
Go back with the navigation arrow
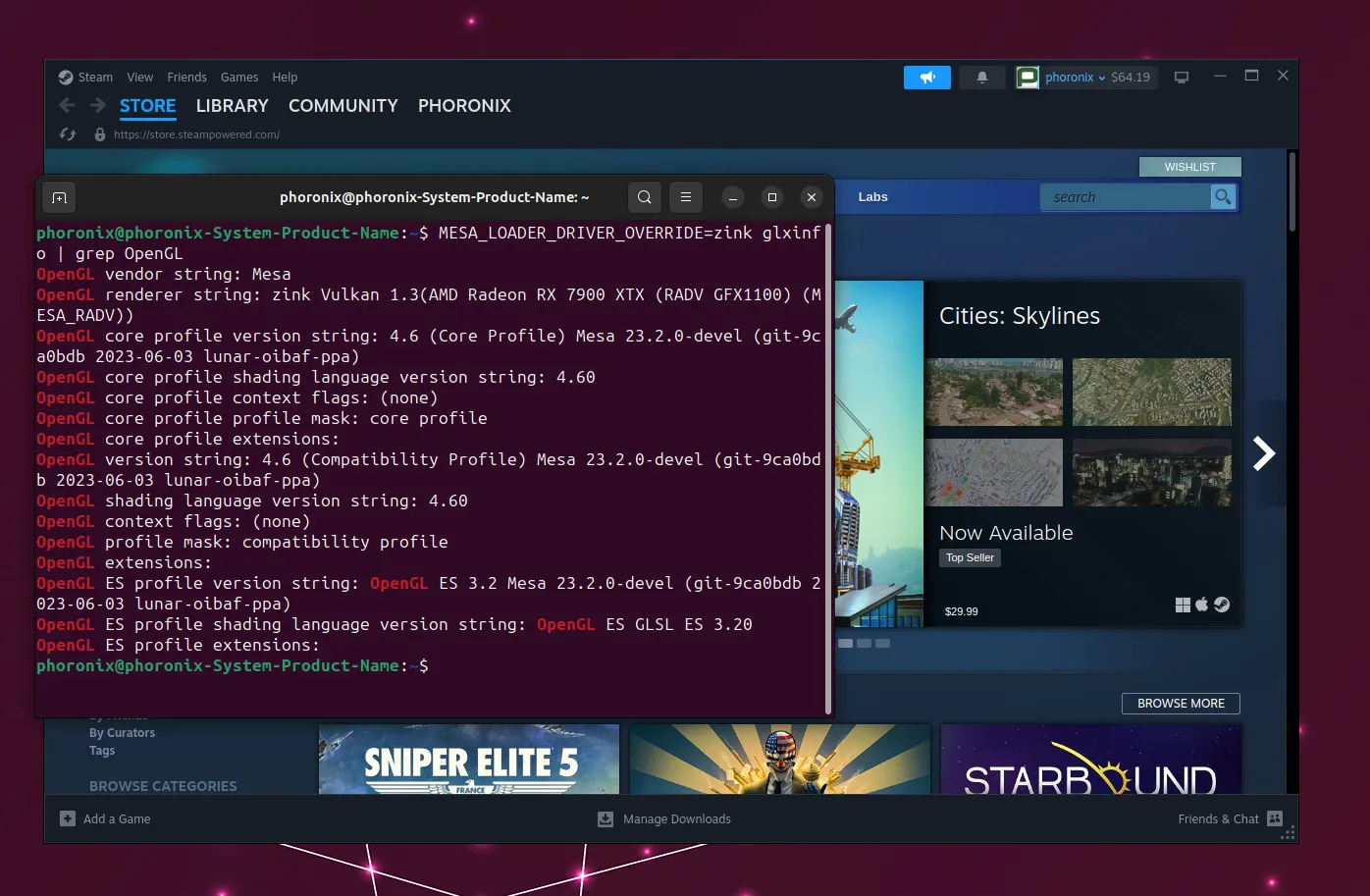67,106
